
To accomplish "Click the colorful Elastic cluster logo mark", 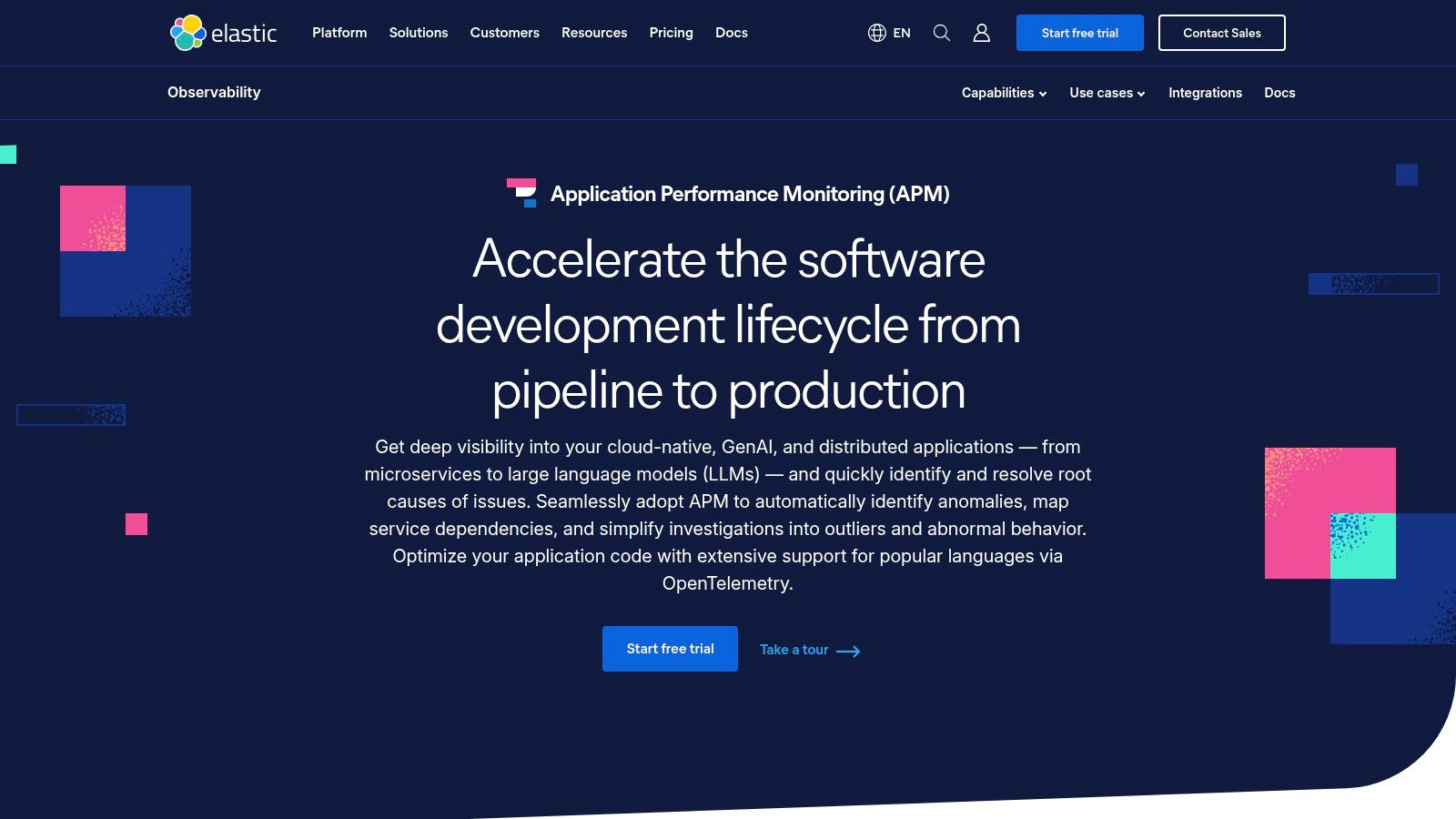I will click(186, 32).
